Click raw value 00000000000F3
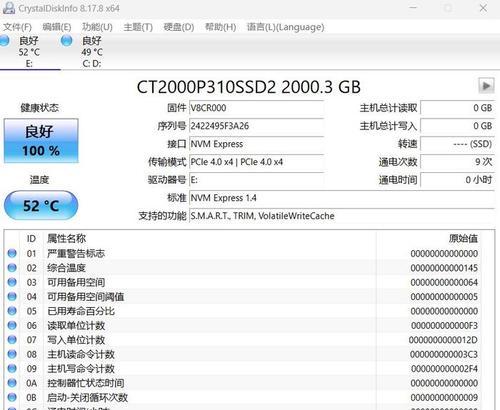 [x=444, y=325]
